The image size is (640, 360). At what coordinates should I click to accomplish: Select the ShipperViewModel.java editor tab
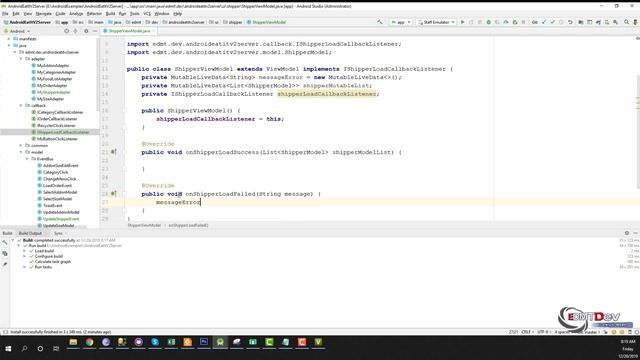coord(129,31)
